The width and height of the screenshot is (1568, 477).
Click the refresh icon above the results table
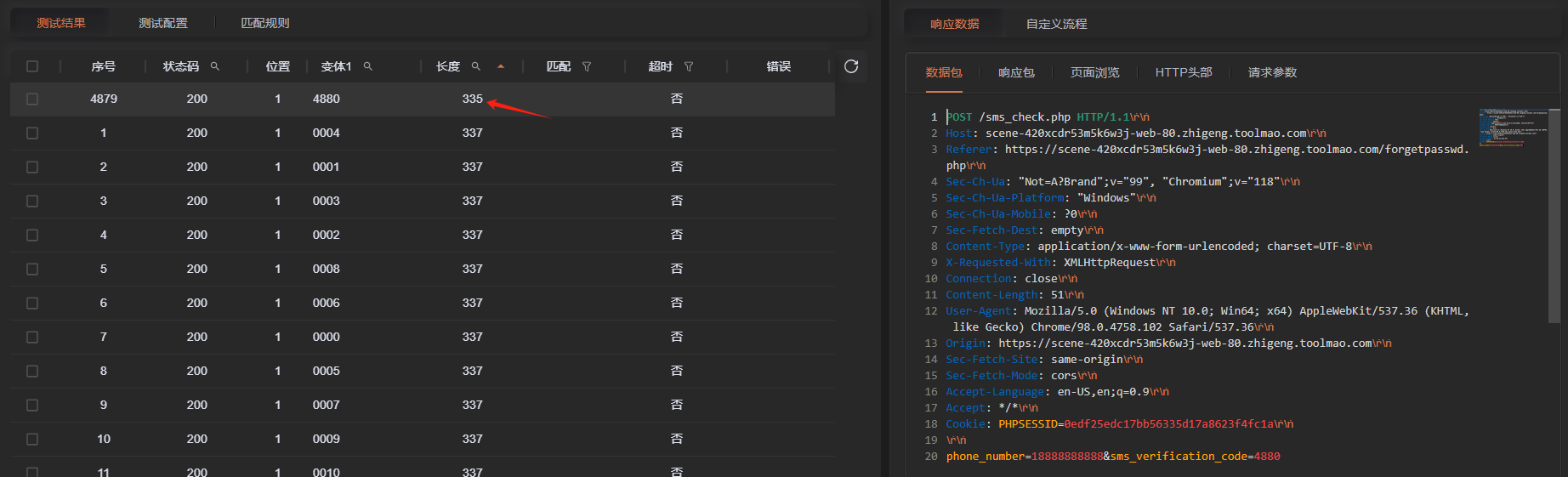coord(851,66)
